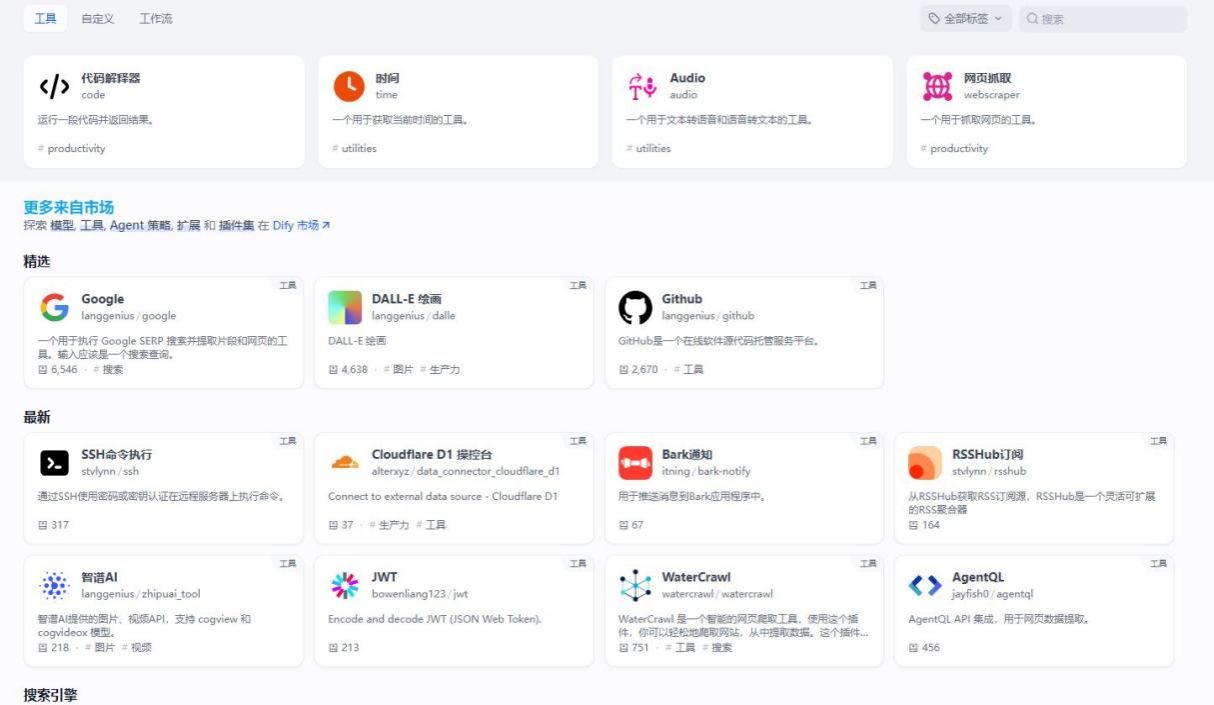
Task: Click the Code Interpreter icon
Action: click(54, 87)
